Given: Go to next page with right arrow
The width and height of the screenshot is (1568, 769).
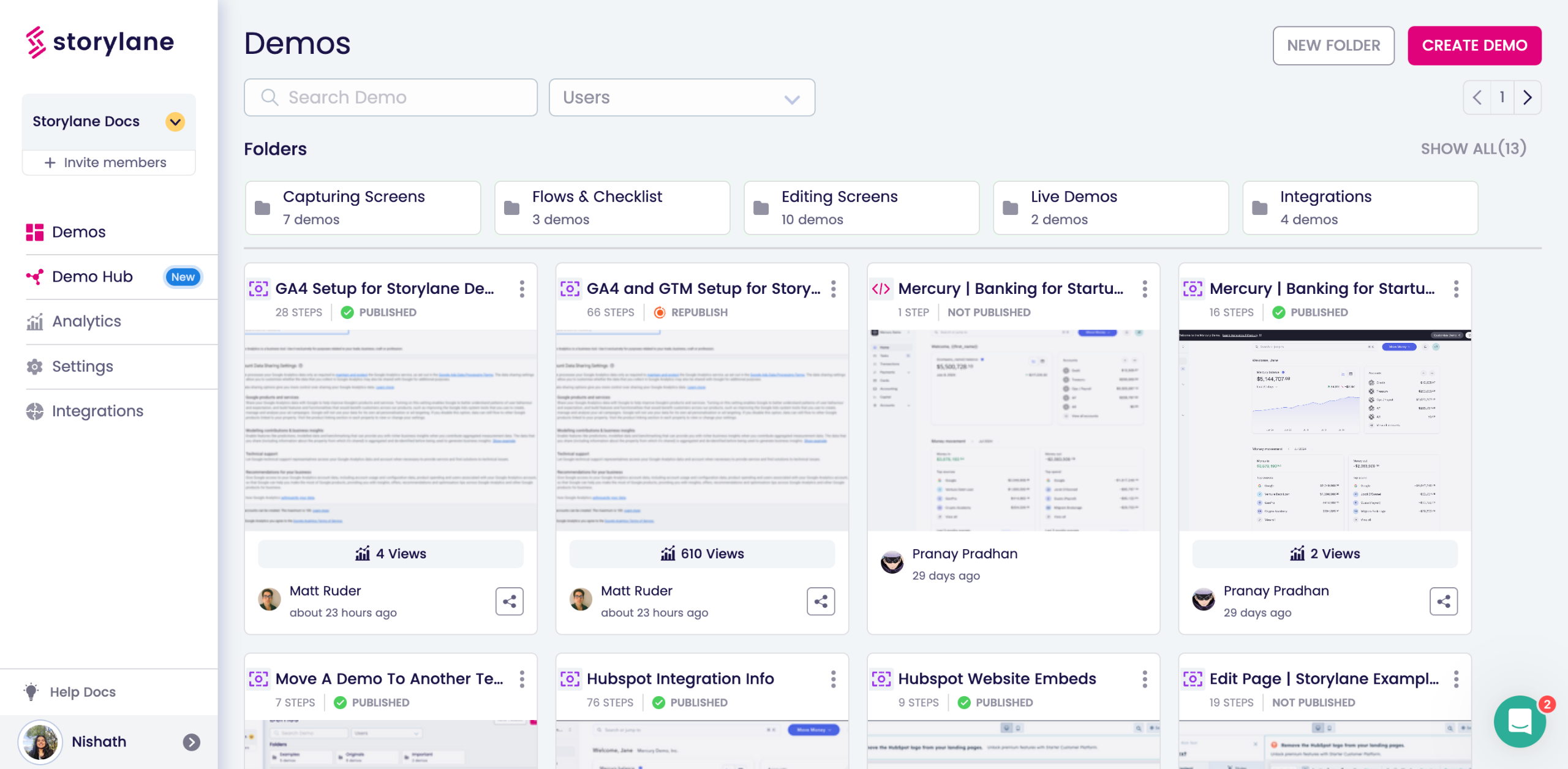Looking at the screenshot, I should point(1527,97).
